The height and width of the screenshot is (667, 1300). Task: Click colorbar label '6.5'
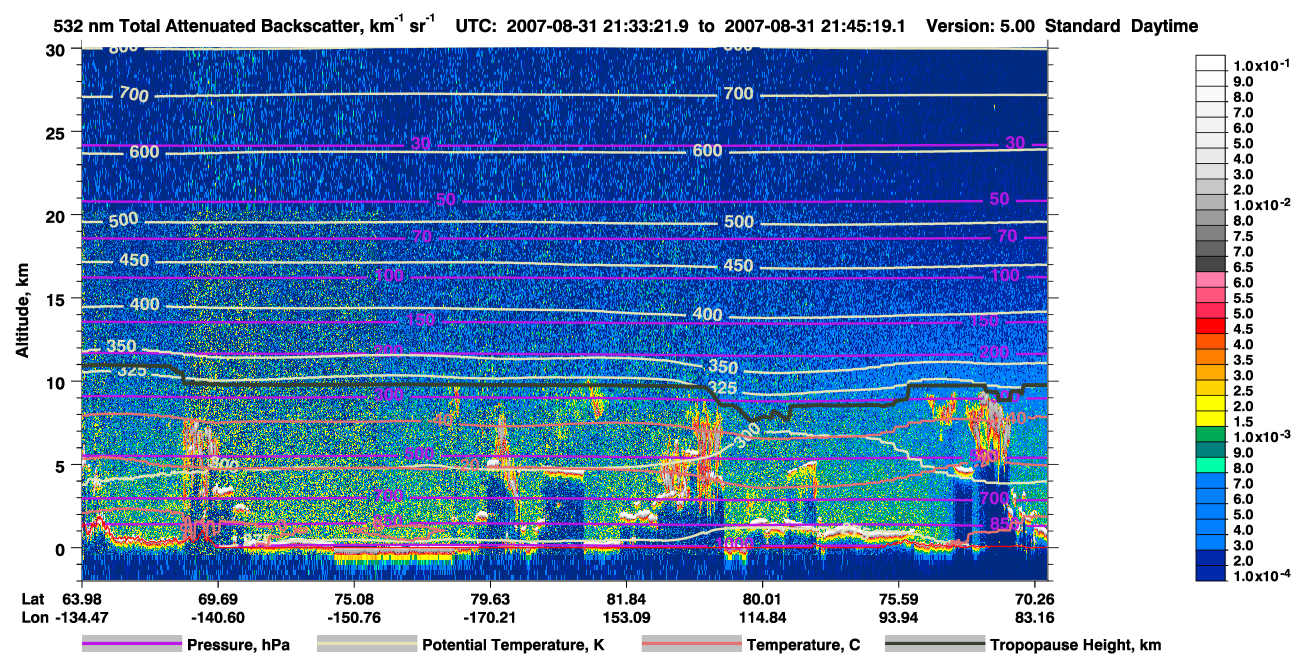[1243, 266]
